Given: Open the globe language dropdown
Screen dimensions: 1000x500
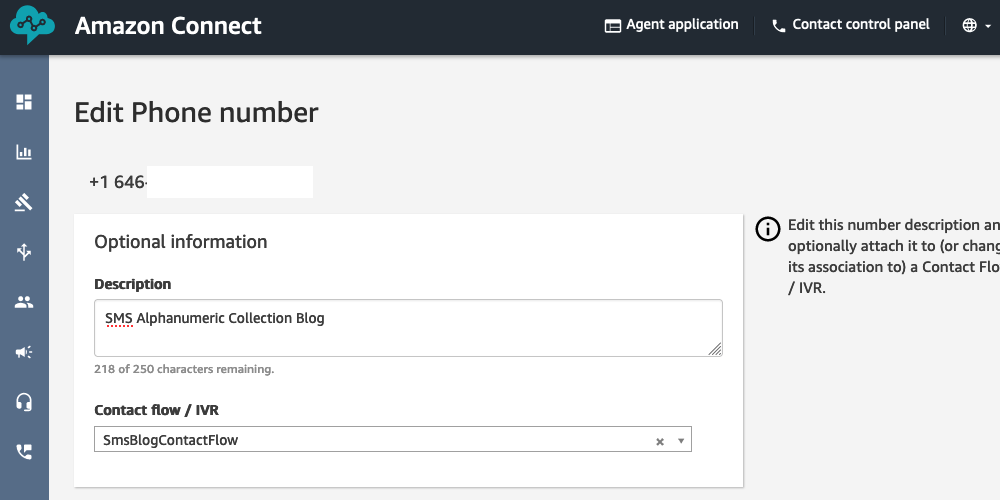Looking at the screenshot, I should coord(976,26).
